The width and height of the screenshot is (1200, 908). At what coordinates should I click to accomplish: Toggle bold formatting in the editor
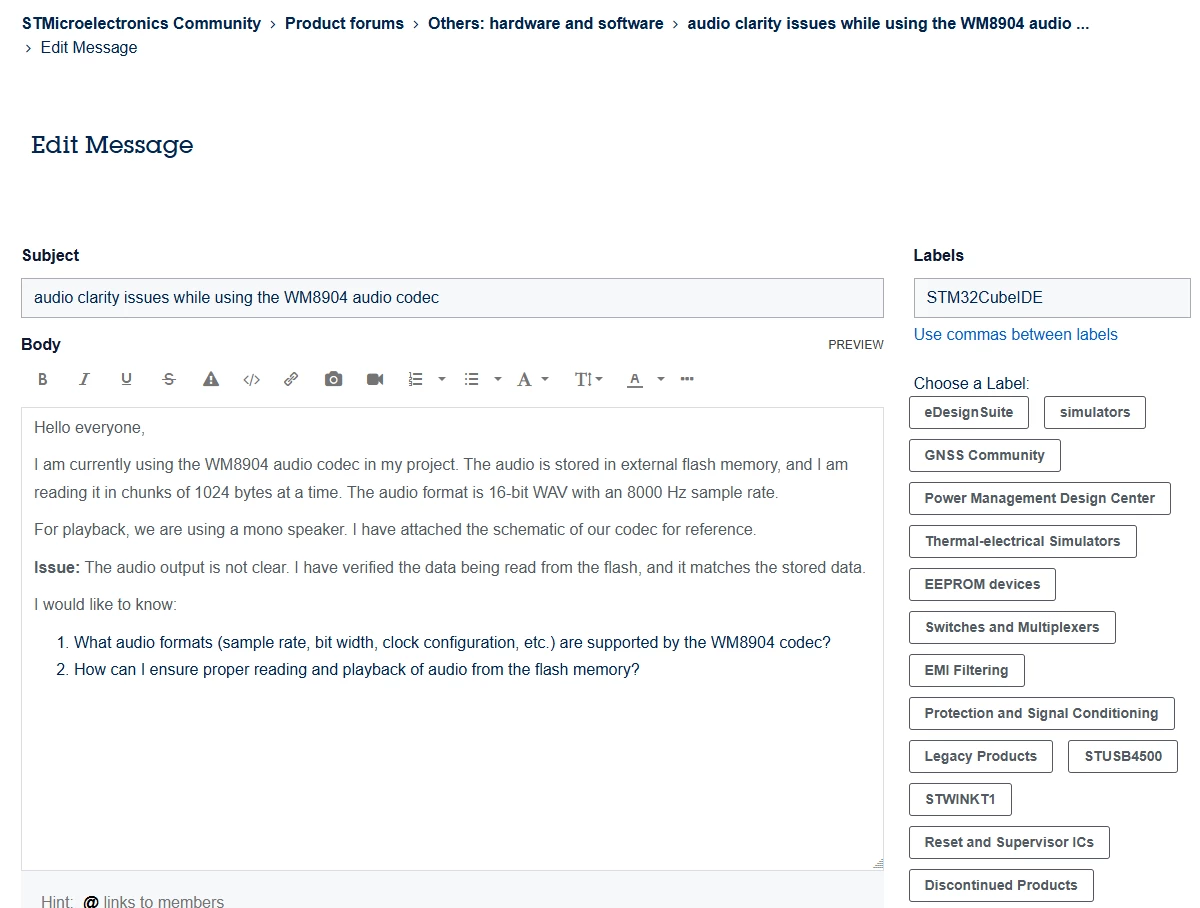(43, 380)
